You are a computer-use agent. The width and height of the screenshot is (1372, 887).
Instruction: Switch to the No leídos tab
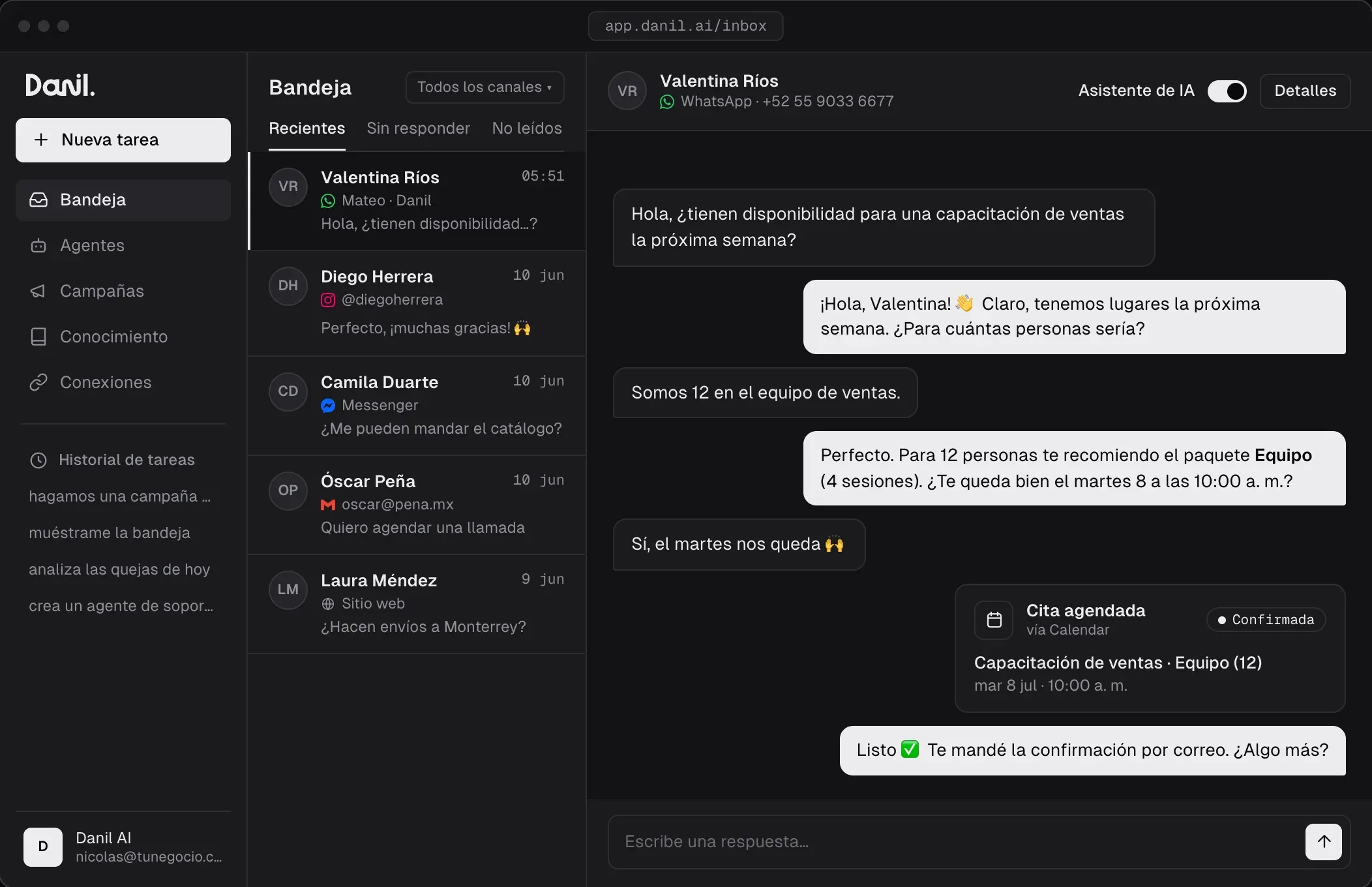coord(527,128)
